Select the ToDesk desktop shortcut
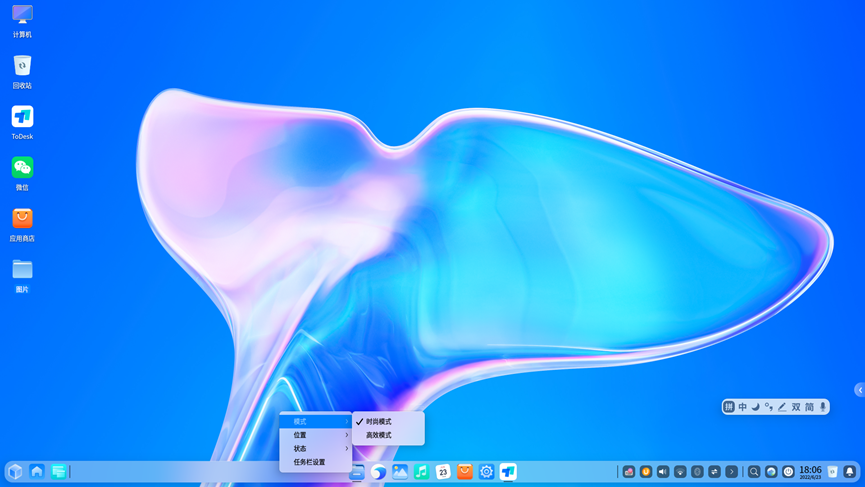Viewport: 865px width, 487px height. (22, 122)
